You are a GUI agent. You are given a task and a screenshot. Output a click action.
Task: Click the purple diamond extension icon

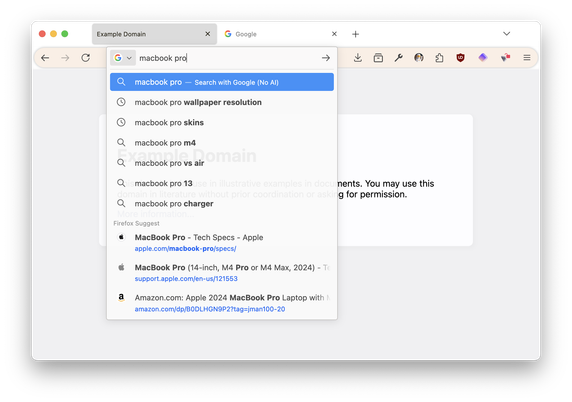(x=483, y=57)
